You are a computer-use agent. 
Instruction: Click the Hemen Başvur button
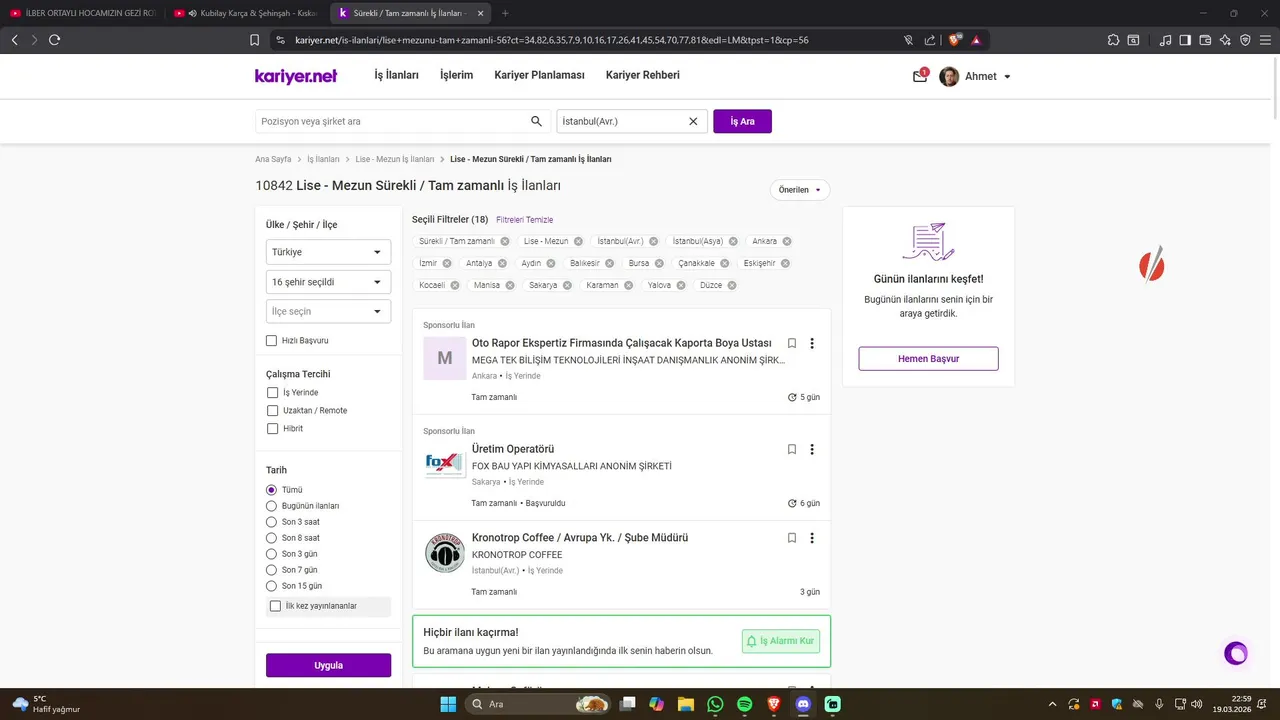pyautogui.click(x=928, y=359)
